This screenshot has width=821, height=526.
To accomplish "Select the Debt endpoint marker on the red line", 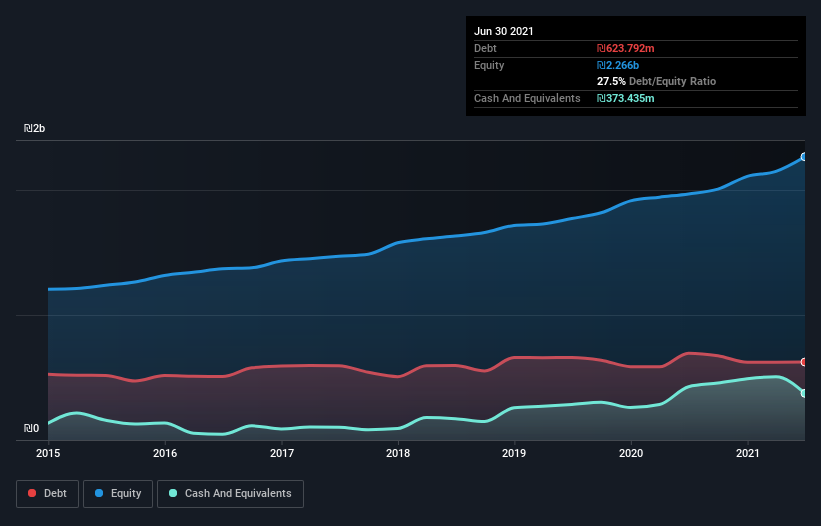I will pyautogui.click(x=804, y=362).
